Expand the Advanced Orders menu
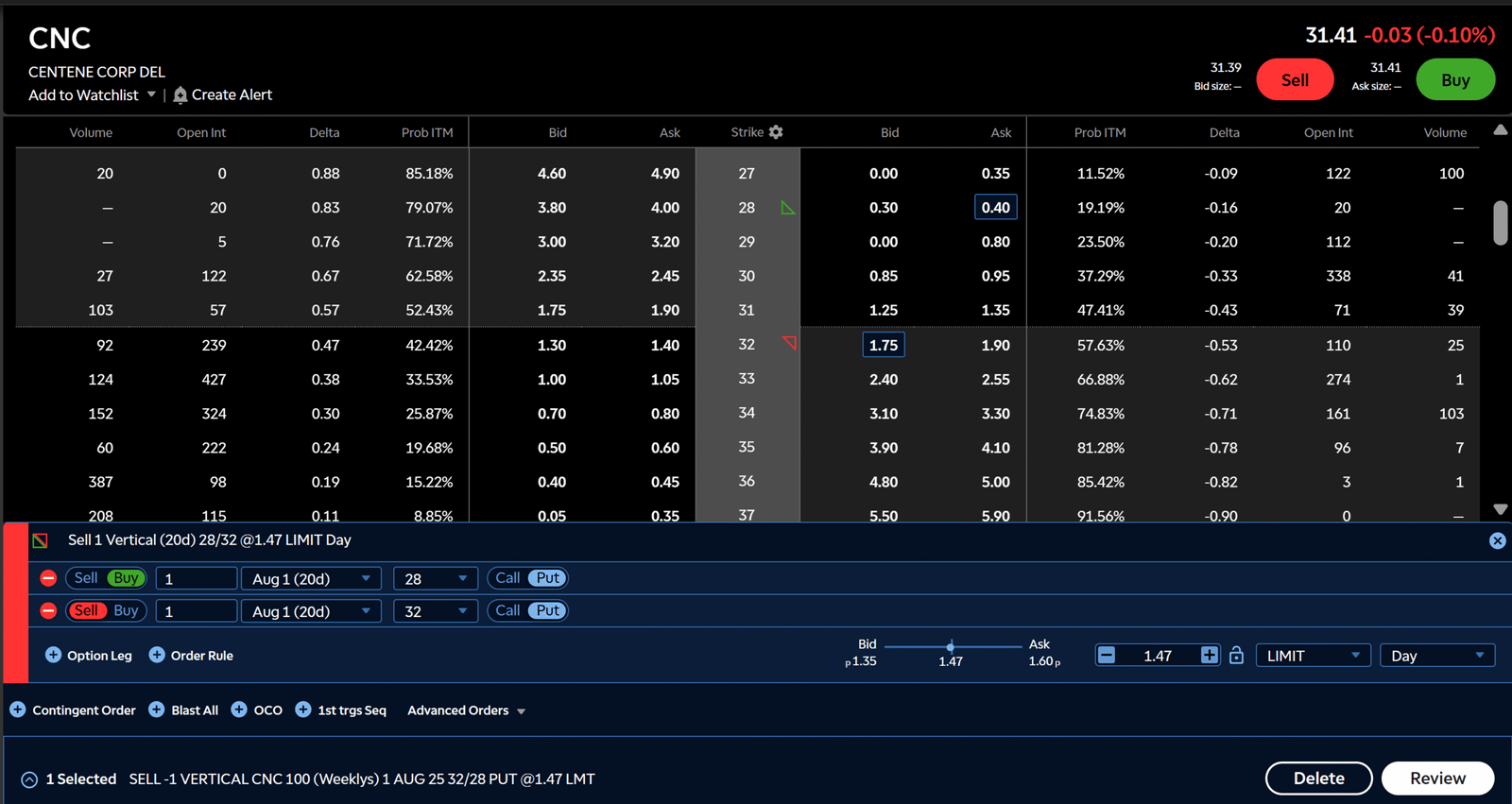This screenshot has width=1512, height=804. (x=466, y=710)
